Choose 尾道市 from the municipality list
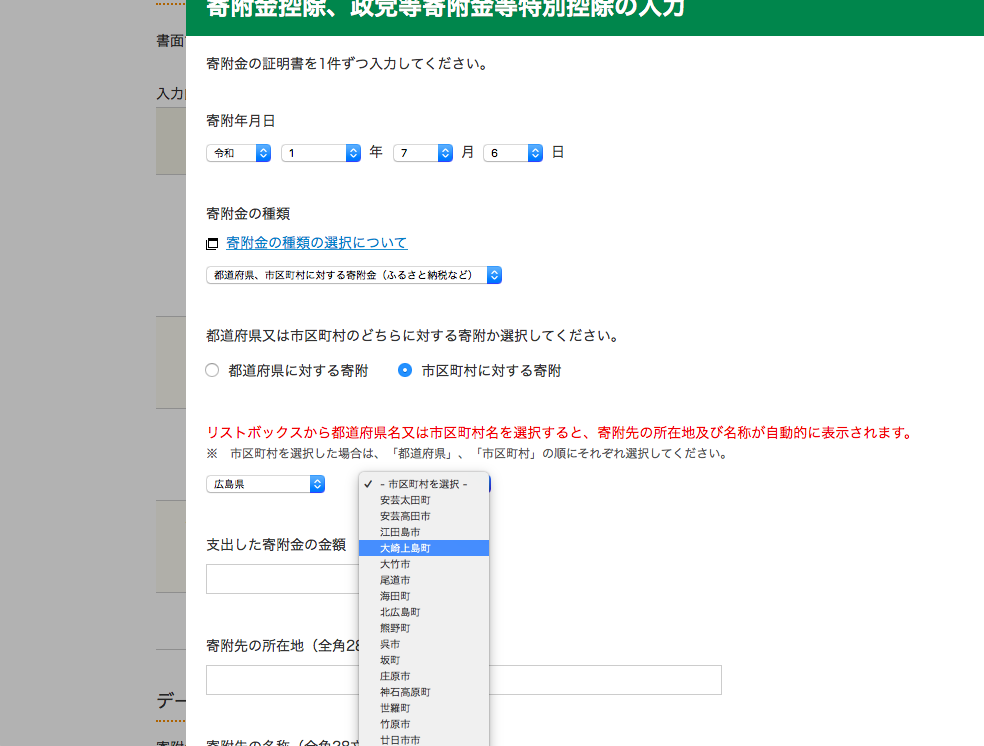 (394, 579)
